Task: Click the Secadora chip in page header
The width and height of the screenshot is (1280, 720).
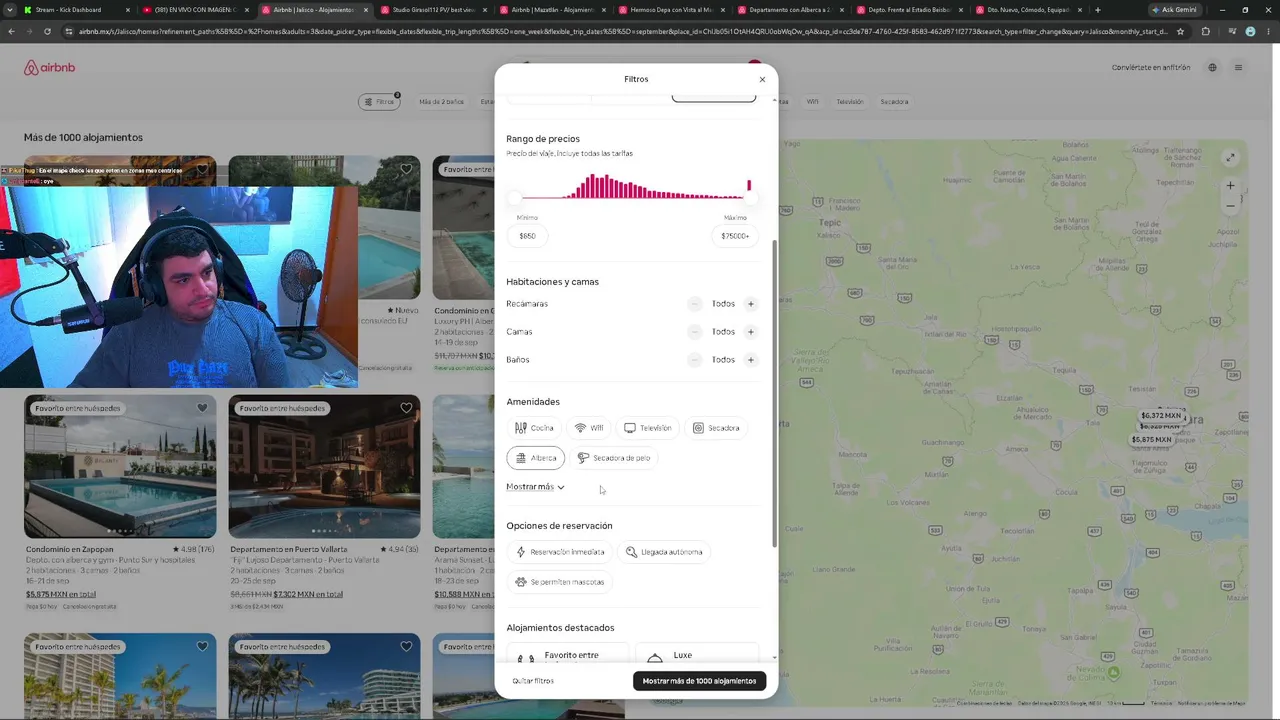Action: 894,101
